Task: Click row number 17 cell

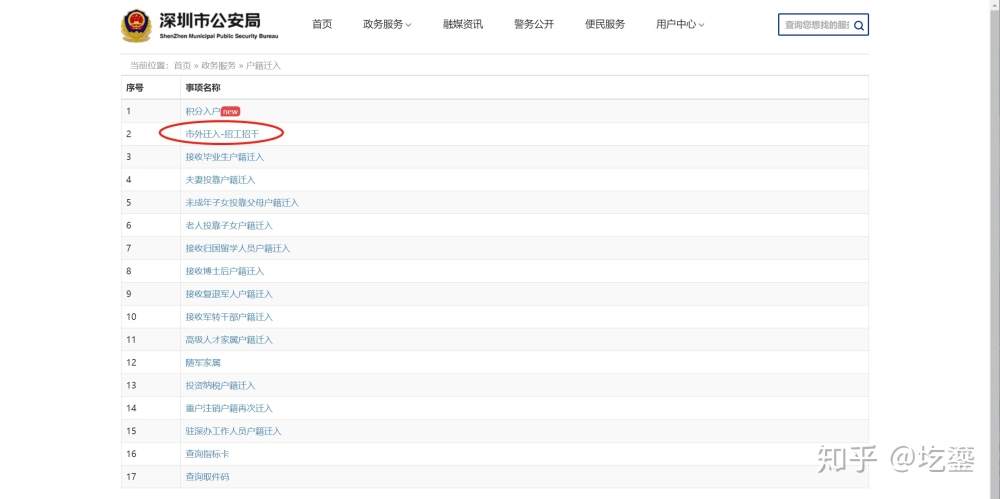Action: pyautogui.click(x=151, y=477)
